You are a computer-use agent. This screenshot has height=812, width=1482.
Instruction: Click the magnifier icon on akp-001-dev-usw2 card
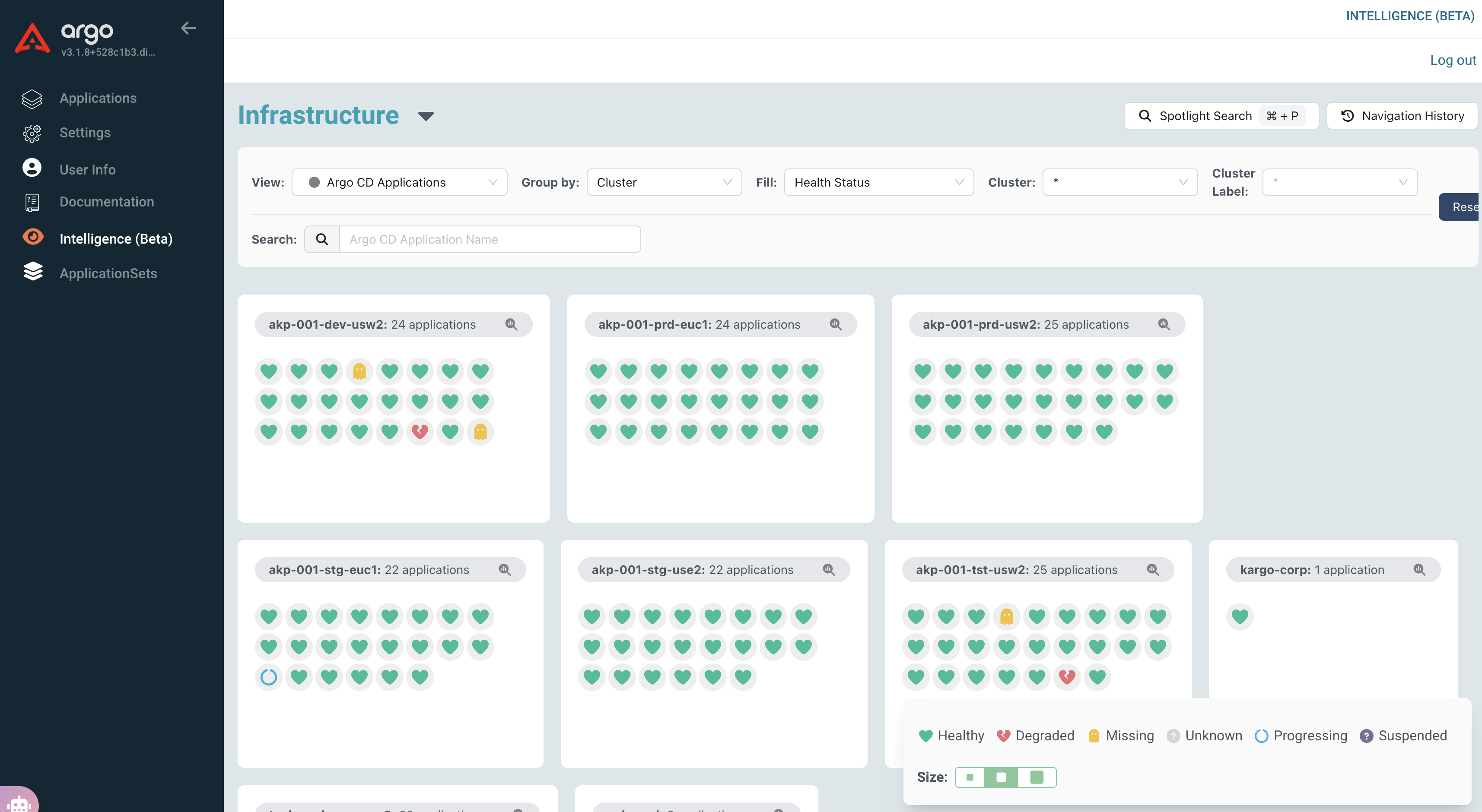511,324
